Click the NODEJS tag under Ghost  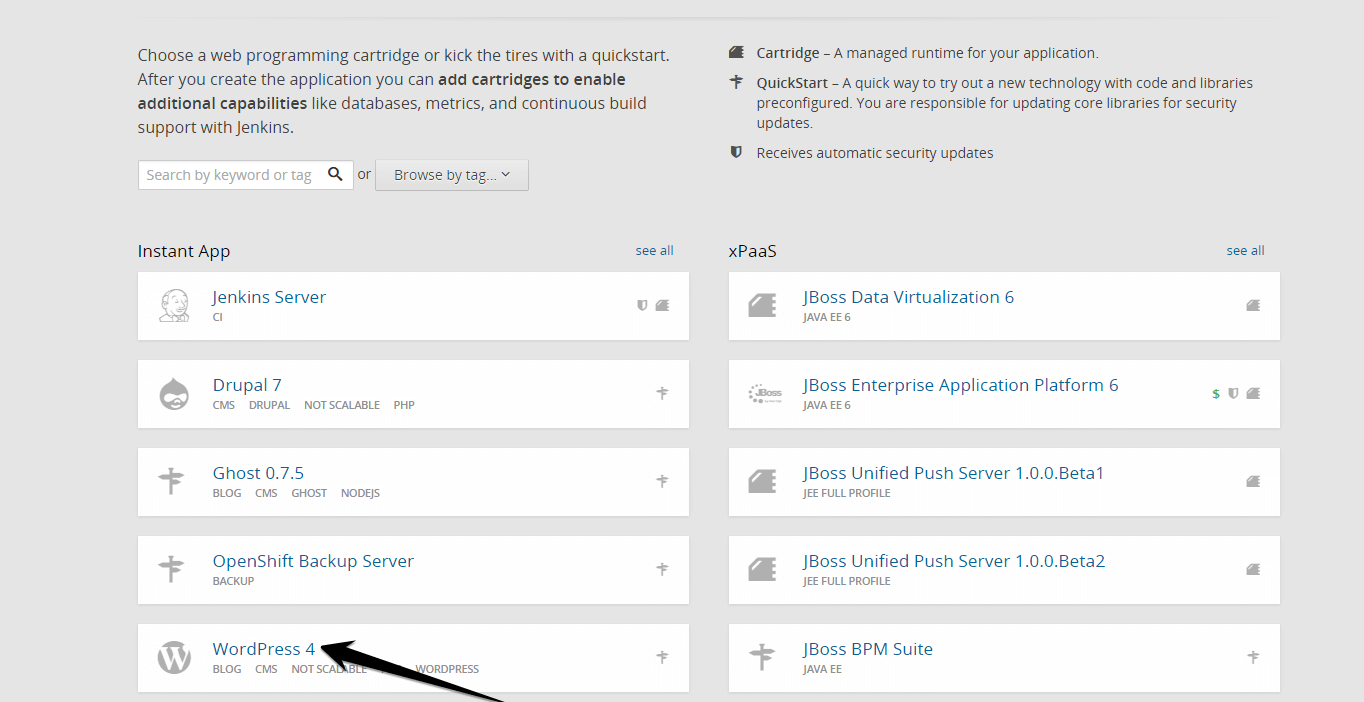360,493
